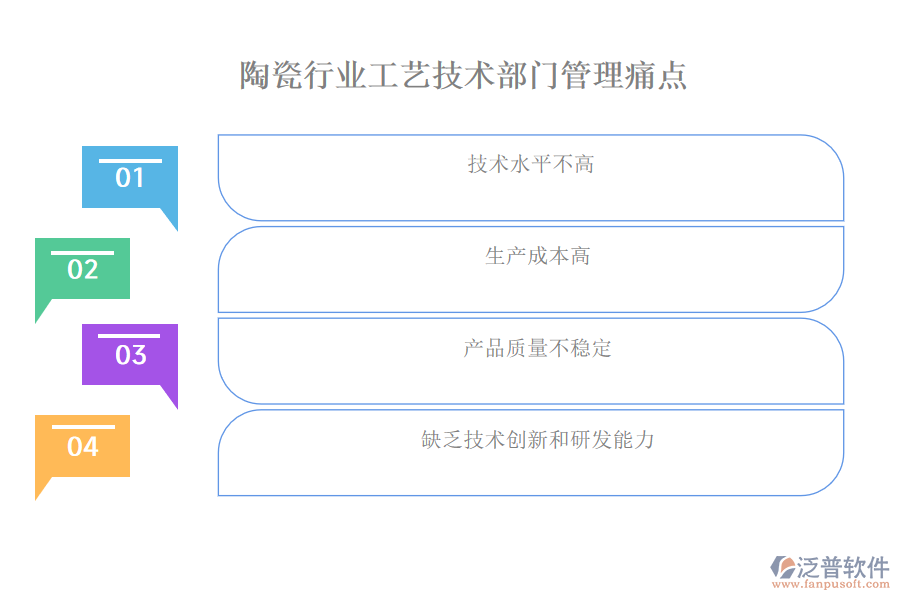Select the 生产成本高 text box
Image resolution: width=900 pixels, height=600 pixels.
pyautogui.click(x=531, y=270)
